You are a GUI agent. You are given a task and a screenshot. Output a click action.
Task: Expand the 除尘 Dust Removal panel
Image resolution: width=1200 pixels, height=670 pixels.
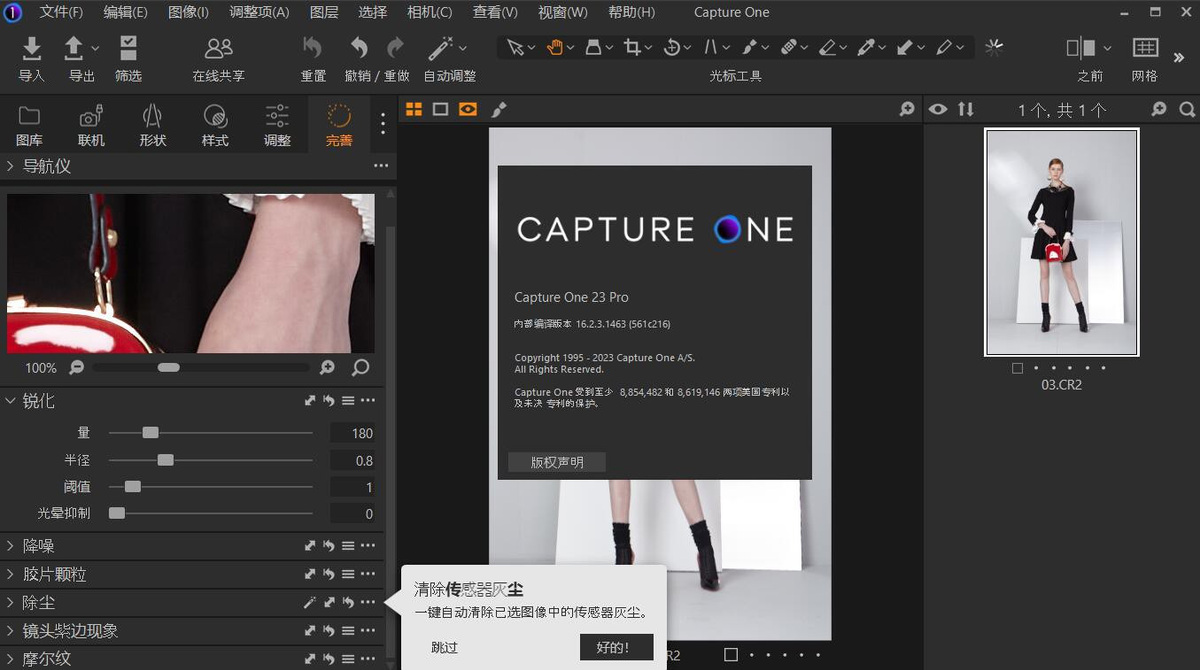tap(11, 602)
